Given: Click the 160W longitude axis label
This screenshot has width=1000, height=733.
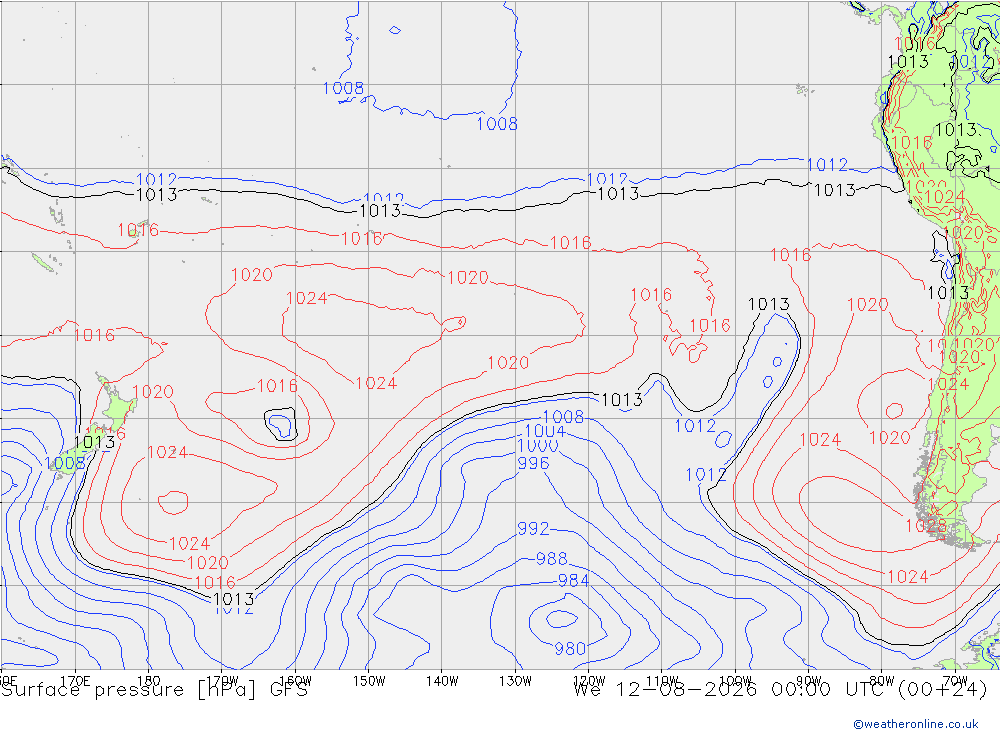Looking at the screenshot, I should (x=296, y=681).
